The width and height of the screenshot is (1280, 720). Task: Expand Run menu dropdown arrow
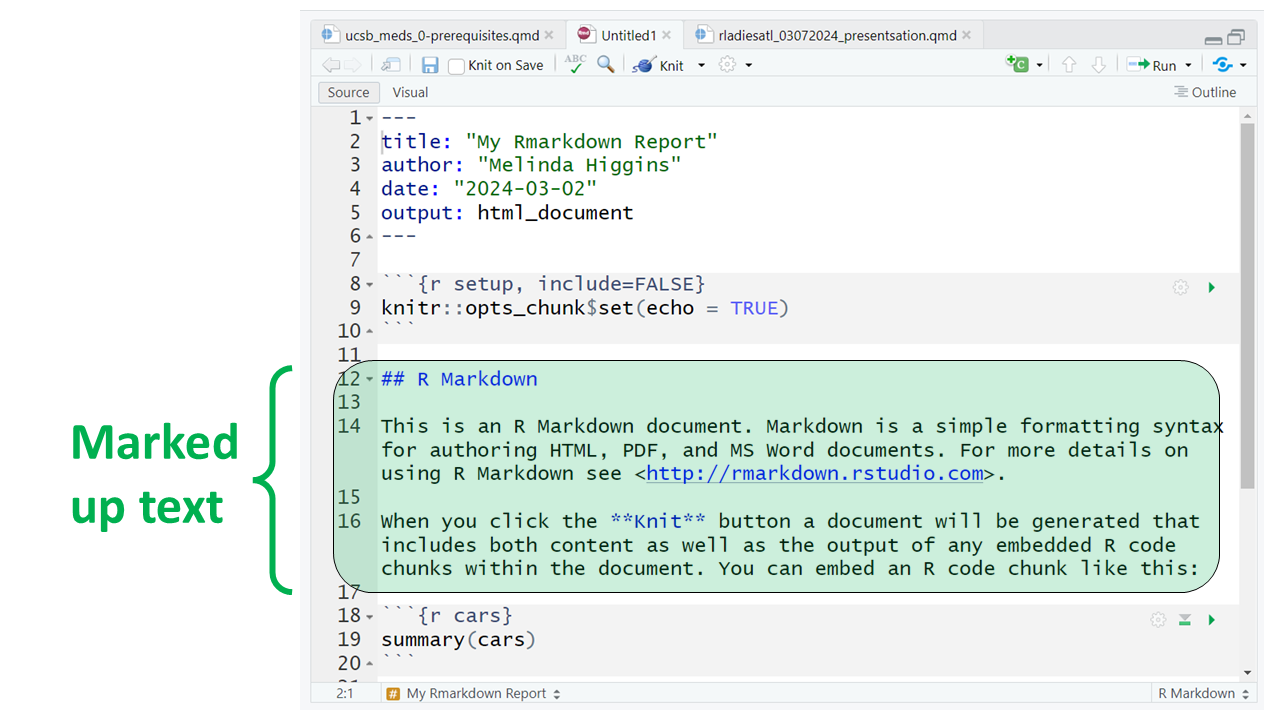(x=1189, y=65)
